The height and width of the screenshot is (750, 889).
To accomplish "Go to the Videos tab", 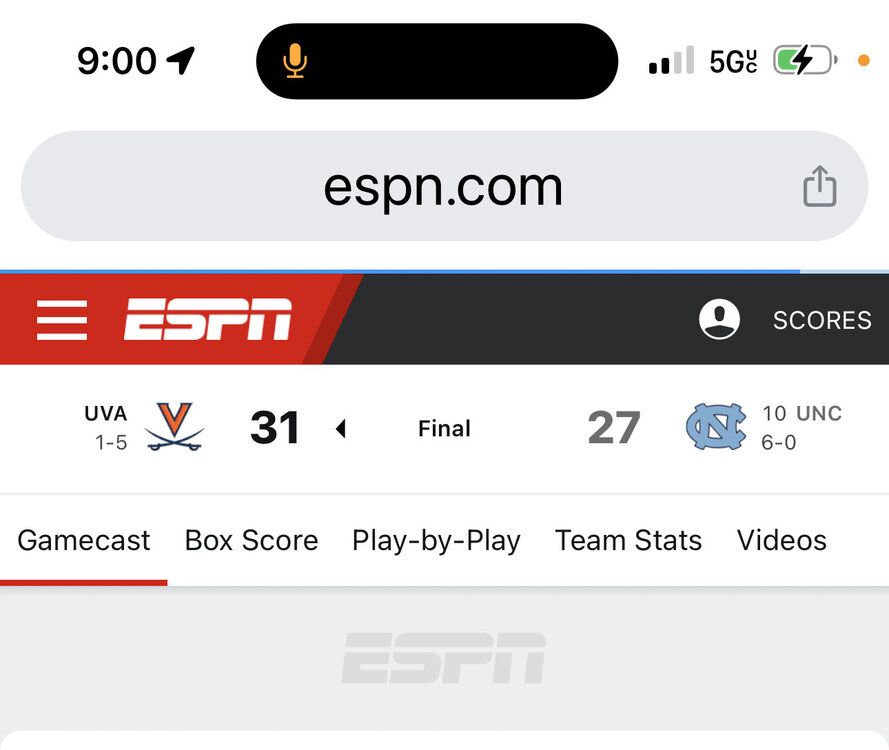I will (781, 541).
